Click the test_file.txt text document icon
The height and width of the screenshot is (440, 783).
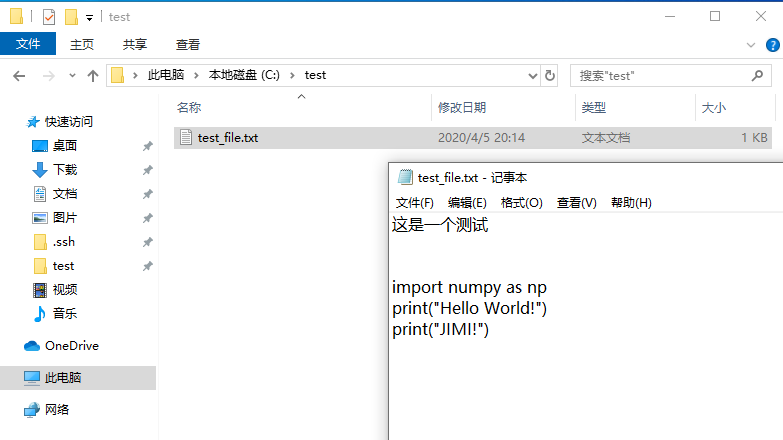[x=186, y=137]
